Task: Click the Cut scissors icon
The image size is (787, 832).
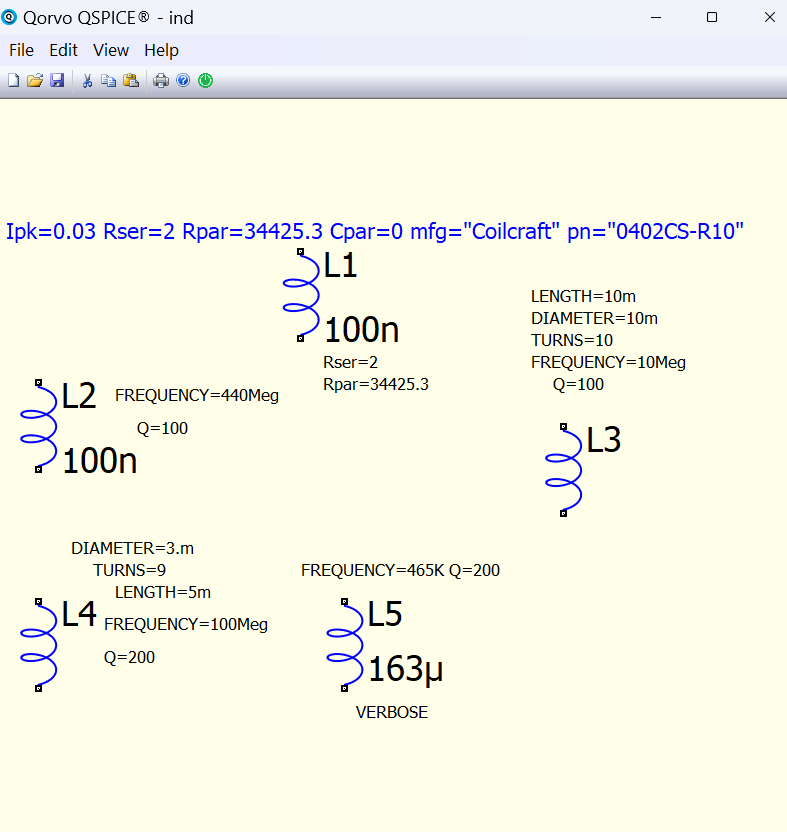Action: [x=87, y=81]
